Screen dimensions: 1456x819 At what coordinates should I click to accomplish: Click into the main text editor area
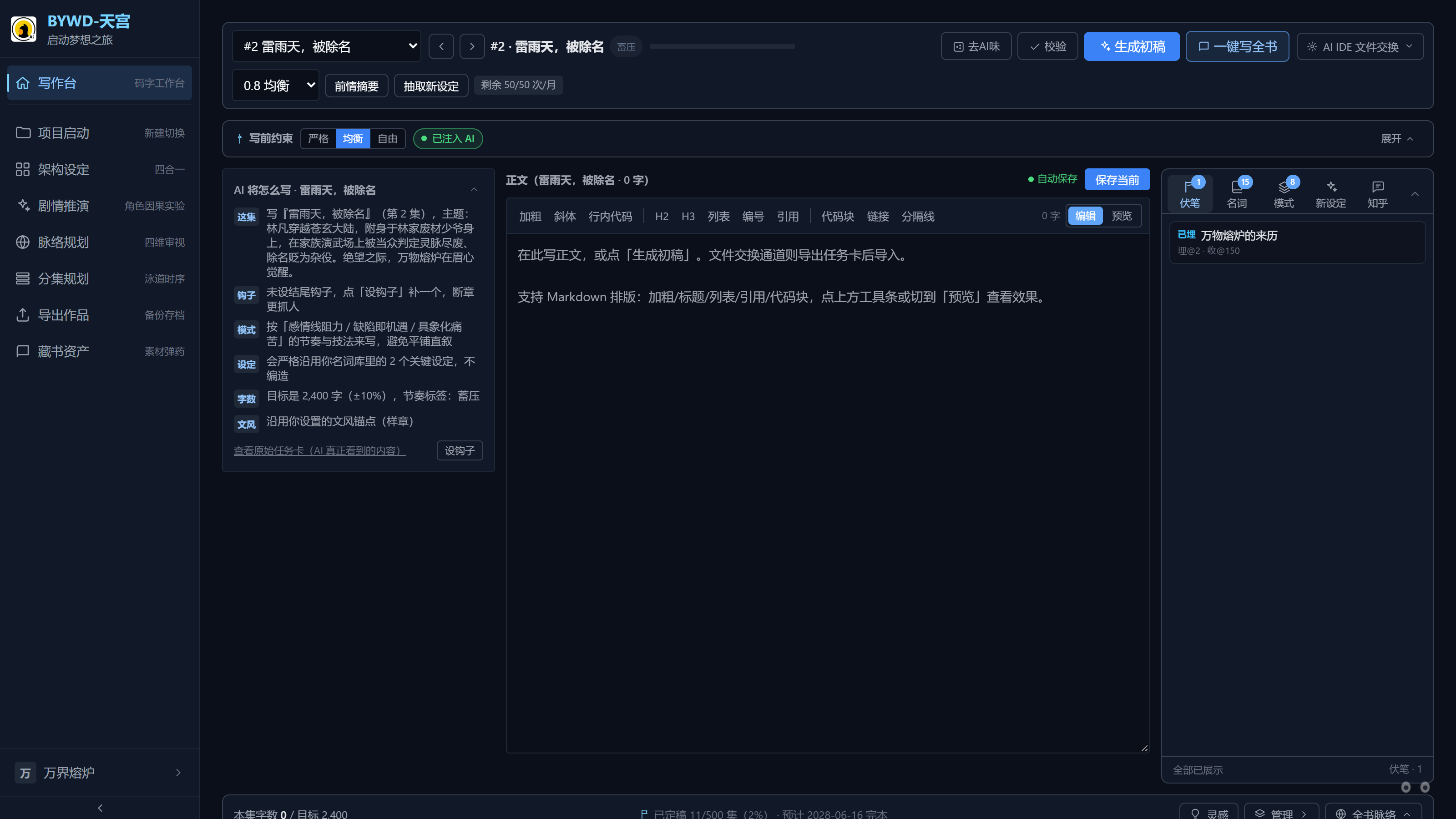coord(828,493)
